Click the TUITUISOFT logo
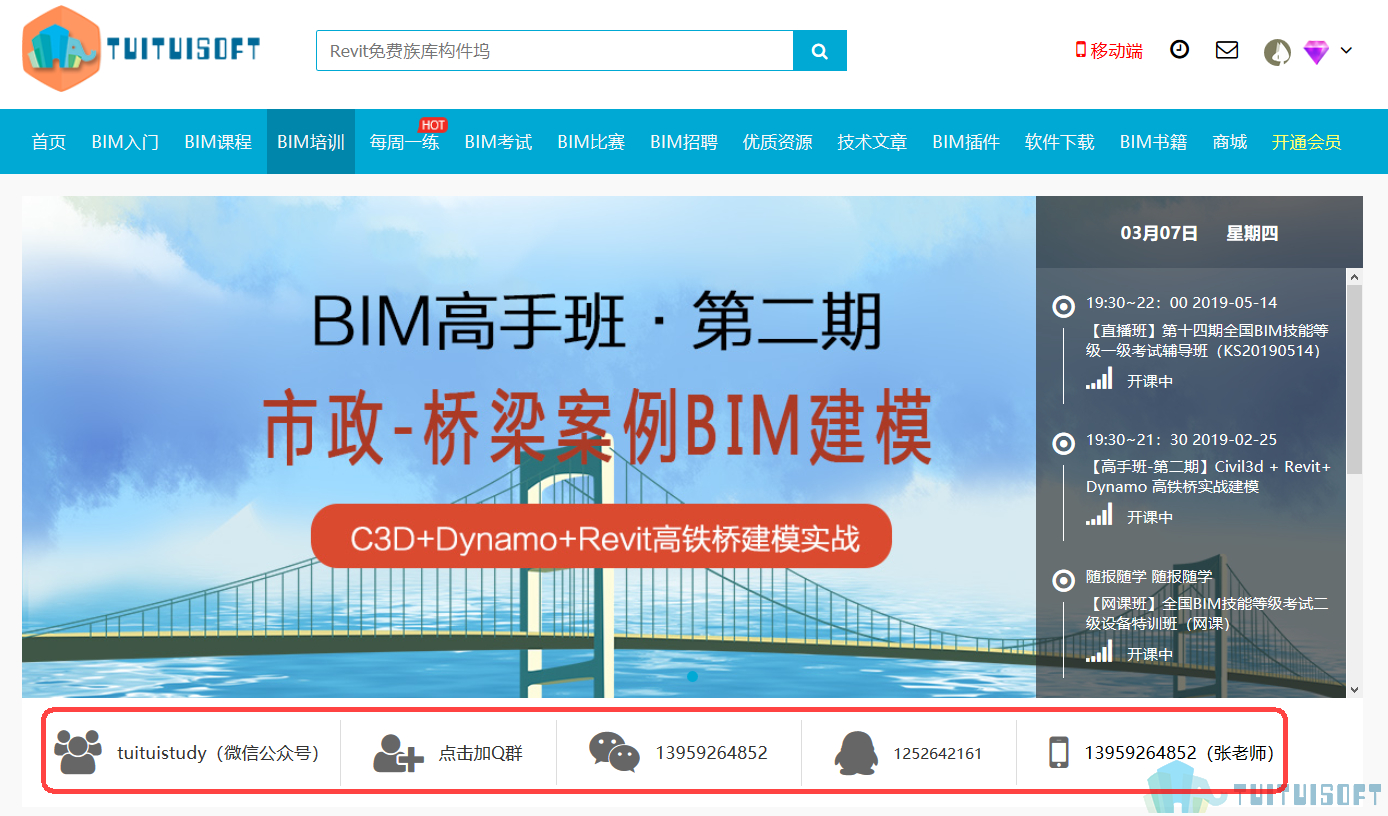The height and width of the screenshot is (816, 1388). tap(142, 49)
